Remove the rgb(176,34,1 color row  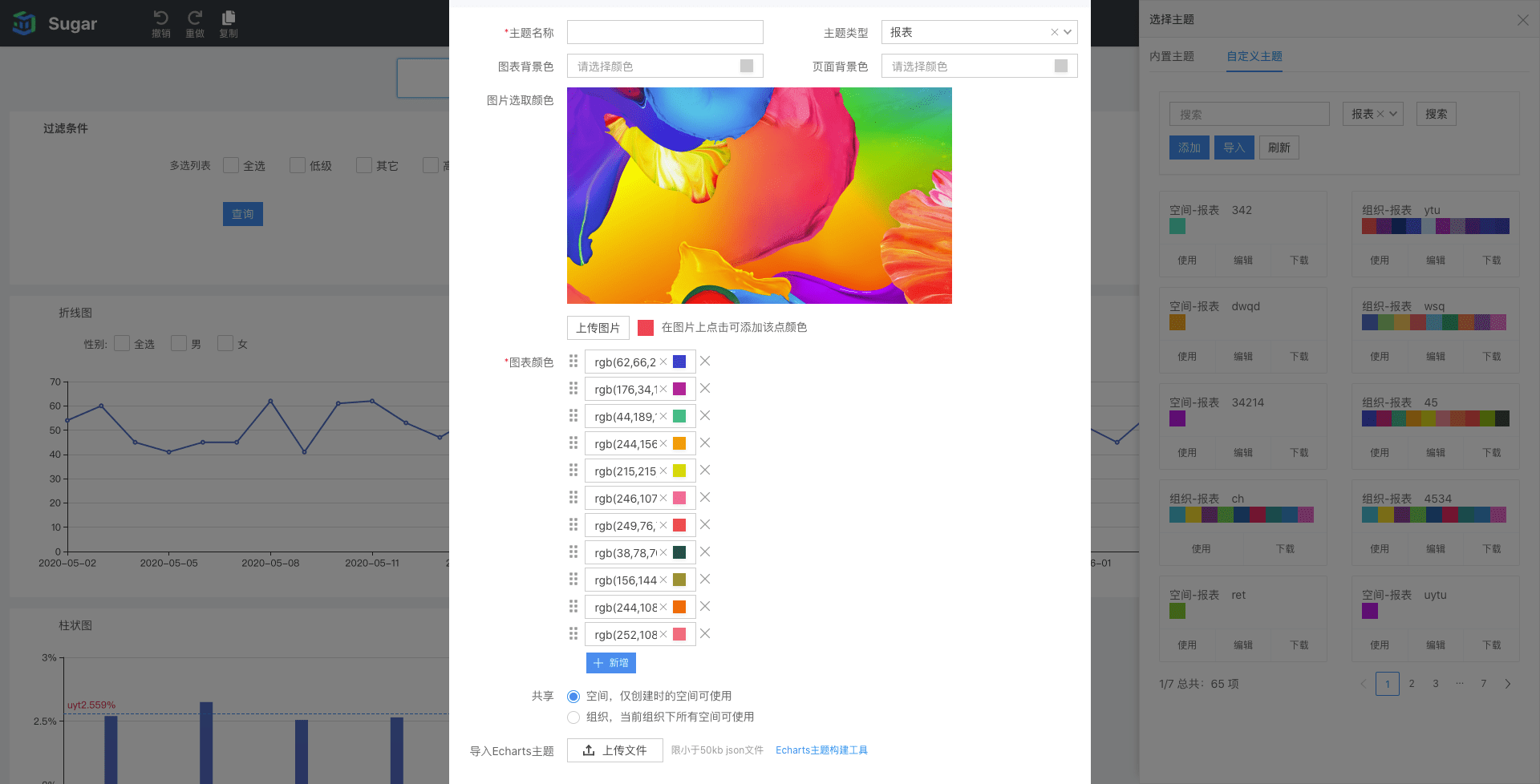pyautogui.click(x=705, y=388)
